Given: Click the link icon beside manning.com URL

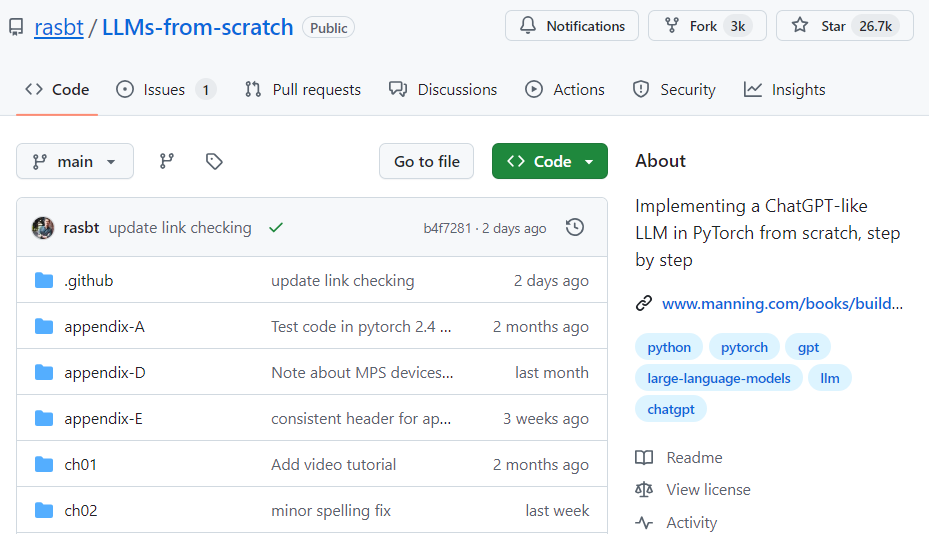Looking at the screenshot, I should pyautogui.click(x=644, y=303).
